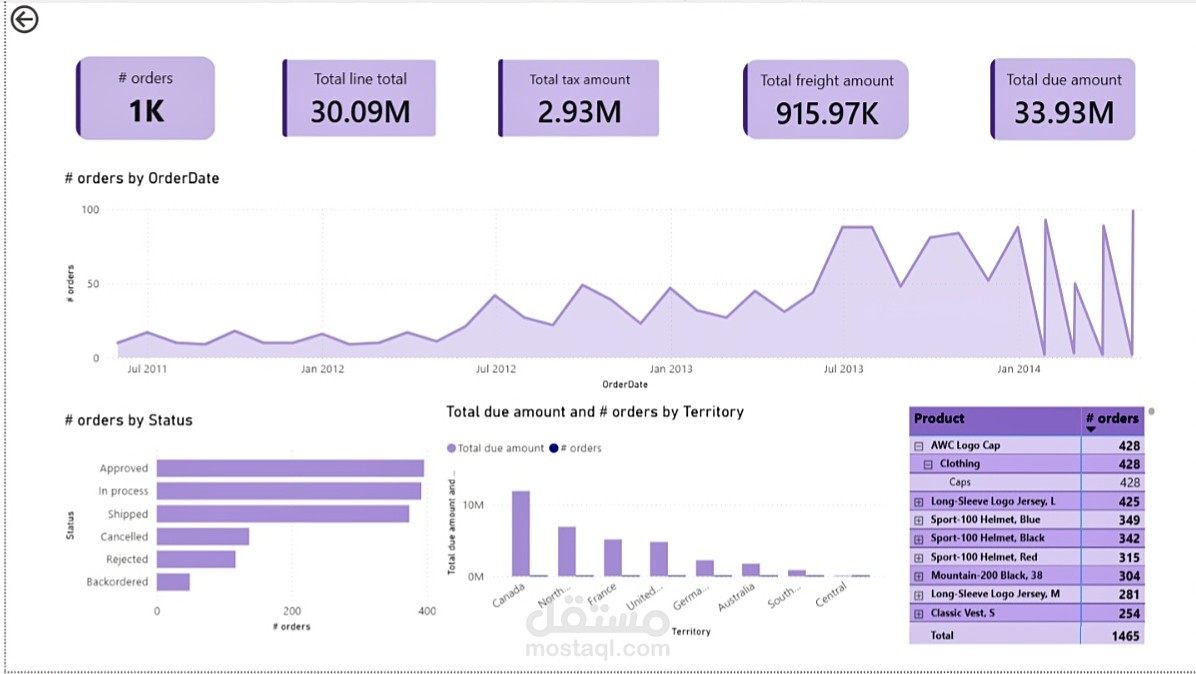The image size is (1196, 674).
Task: Click the France territory column
Action: point(613,557)
